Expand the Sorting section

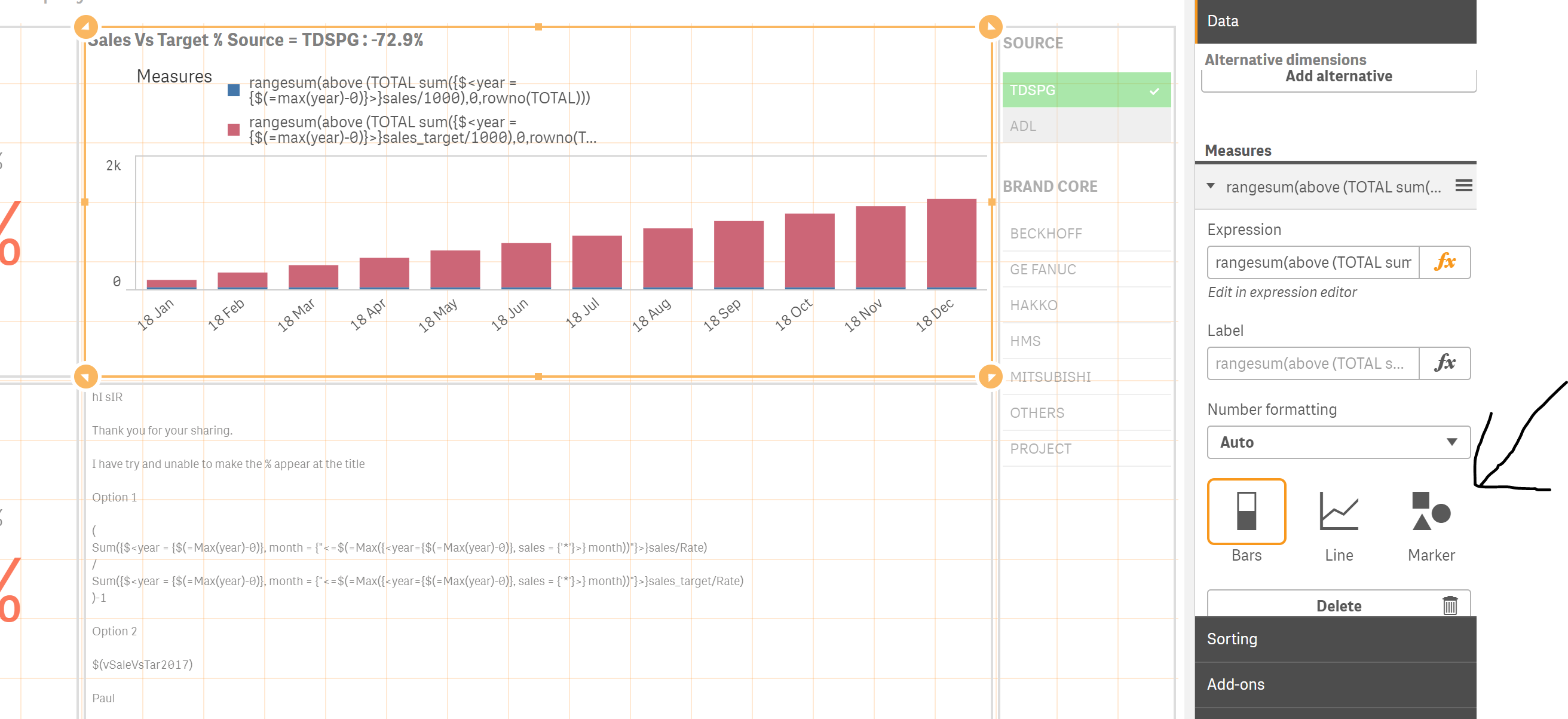coord(1336,639)
